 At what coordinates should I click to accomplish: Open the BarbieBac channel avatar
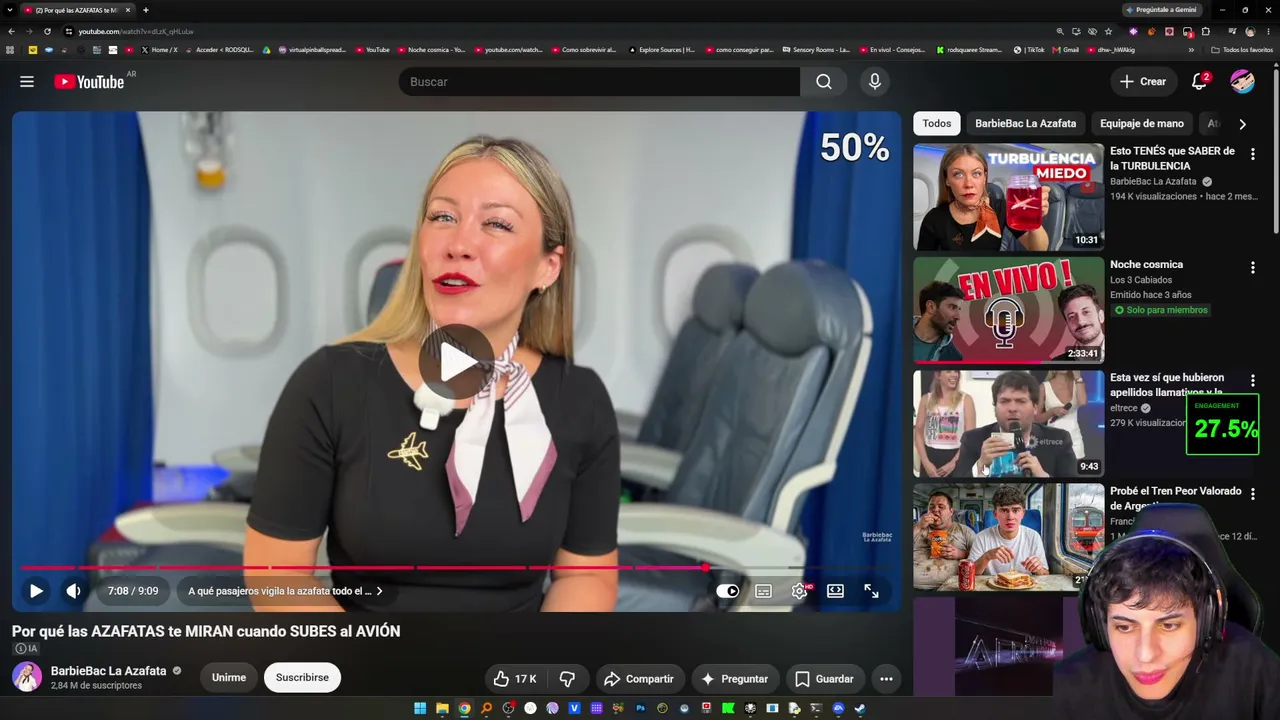pos(27,677)
